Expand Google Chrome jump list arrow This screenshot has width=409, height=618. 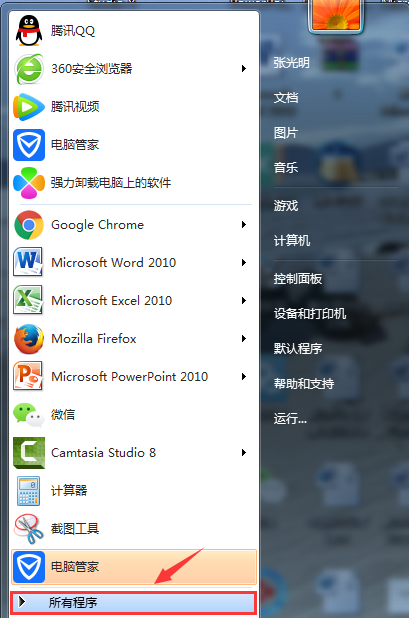point(244,225)
